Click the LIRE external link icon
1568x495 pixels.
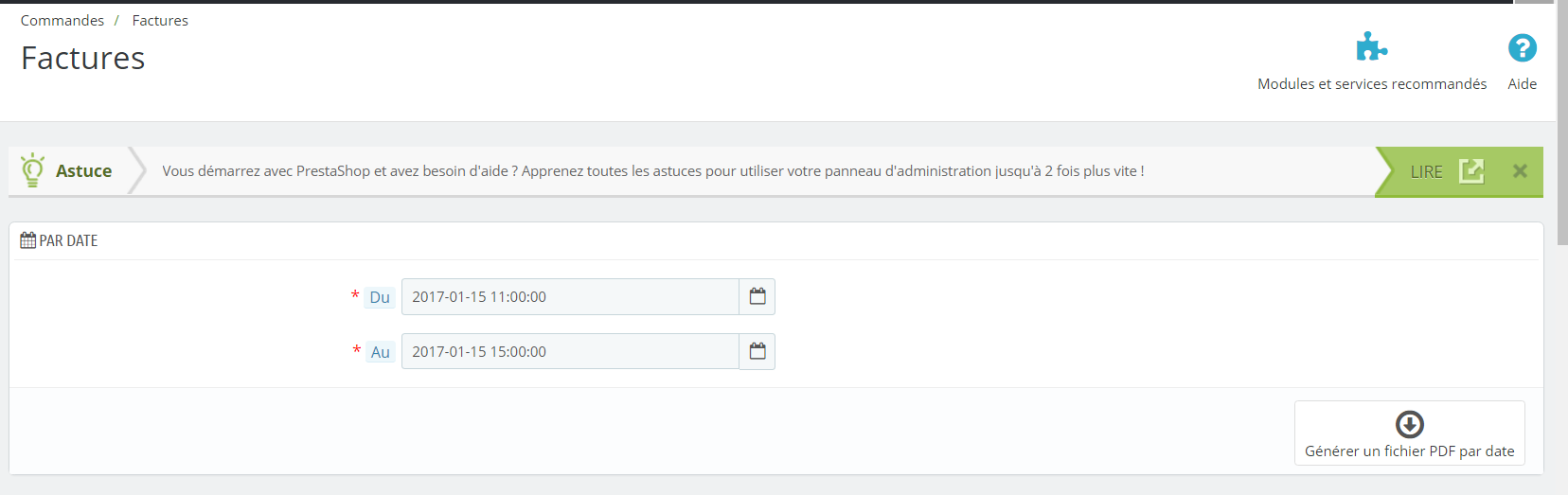click(x=1471, y=171)
